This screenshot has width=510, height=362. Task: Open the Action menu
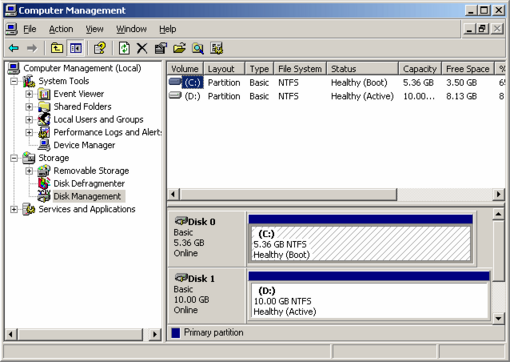pos(61,29)
